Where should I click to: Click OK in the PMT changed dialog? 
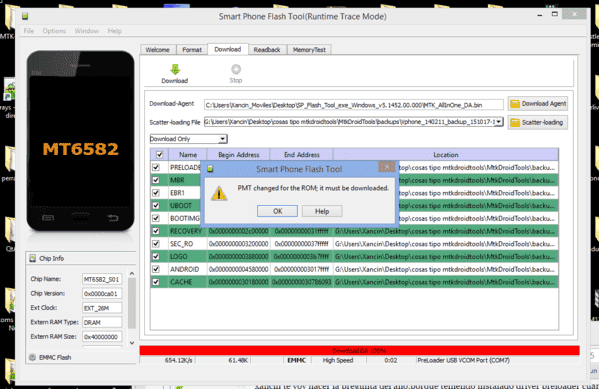click(277, 211)
